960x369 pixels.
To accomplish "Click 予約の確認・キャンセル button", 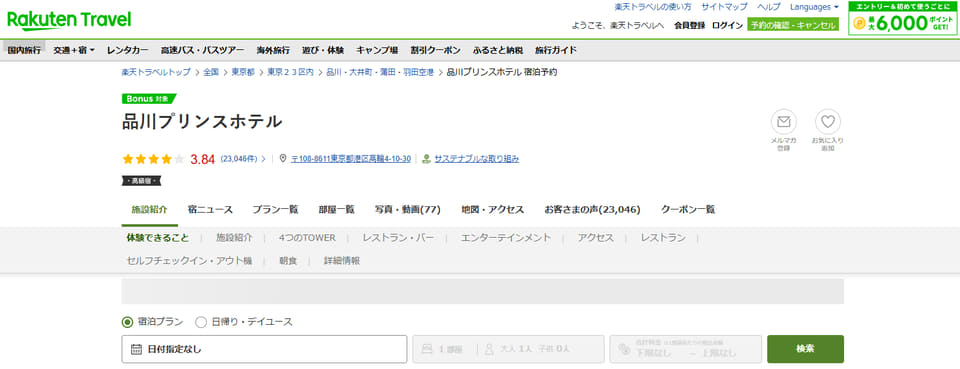I will point(792,25).
